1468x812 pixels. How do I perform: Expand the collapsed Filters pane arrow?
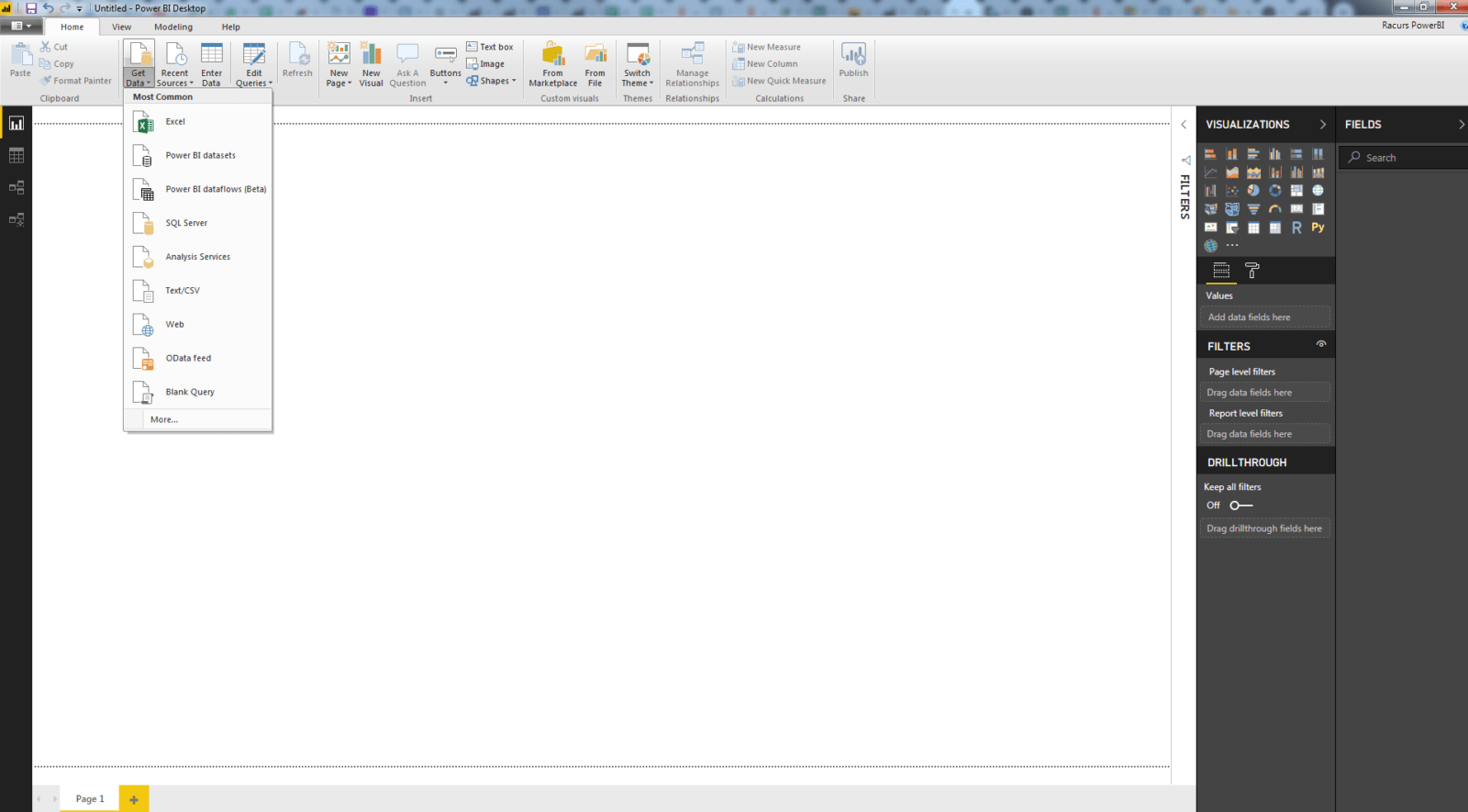coord(1184,125)
